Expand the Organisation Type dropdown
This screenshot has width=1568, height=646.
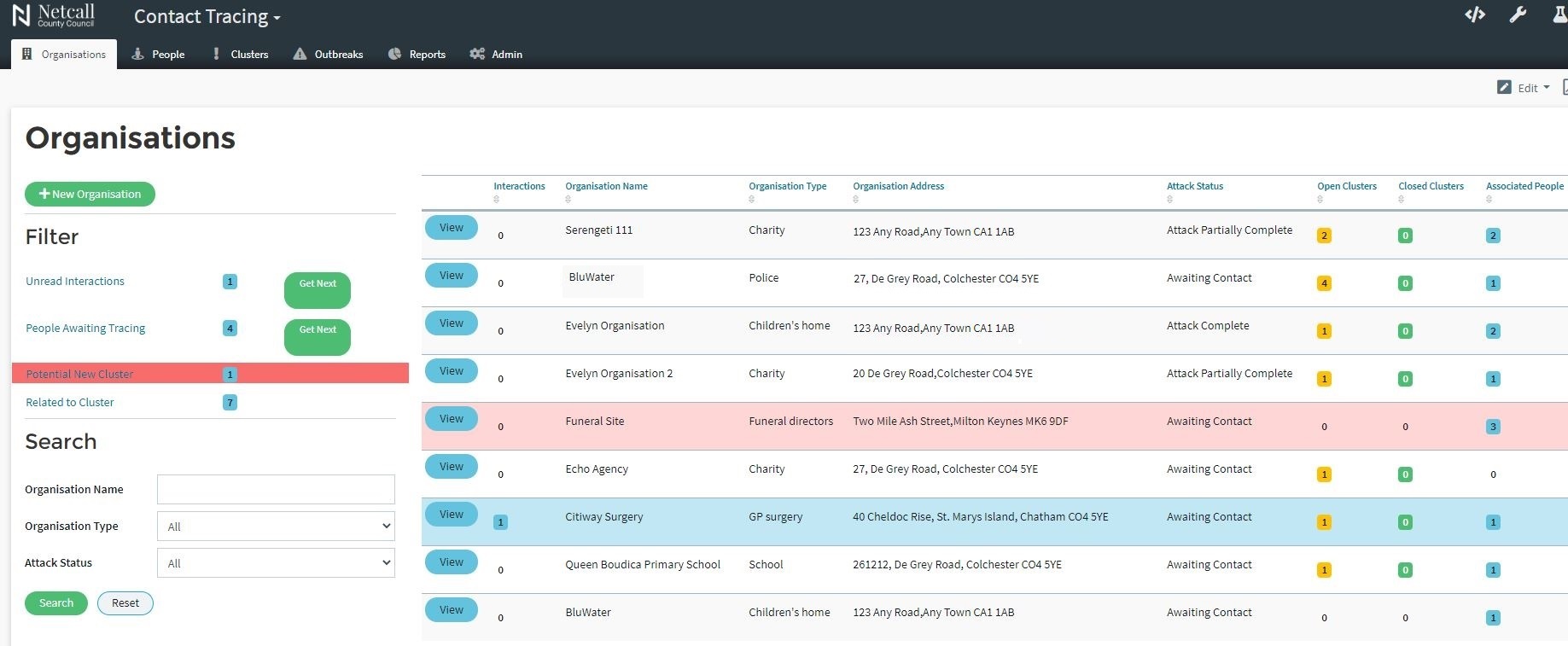tap(276, 527)
